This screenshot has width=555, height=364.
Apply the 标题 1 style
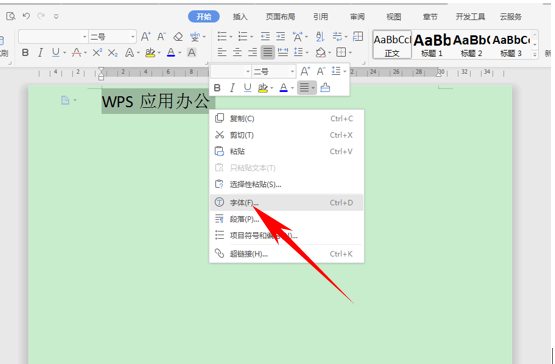tap(432, 45)
